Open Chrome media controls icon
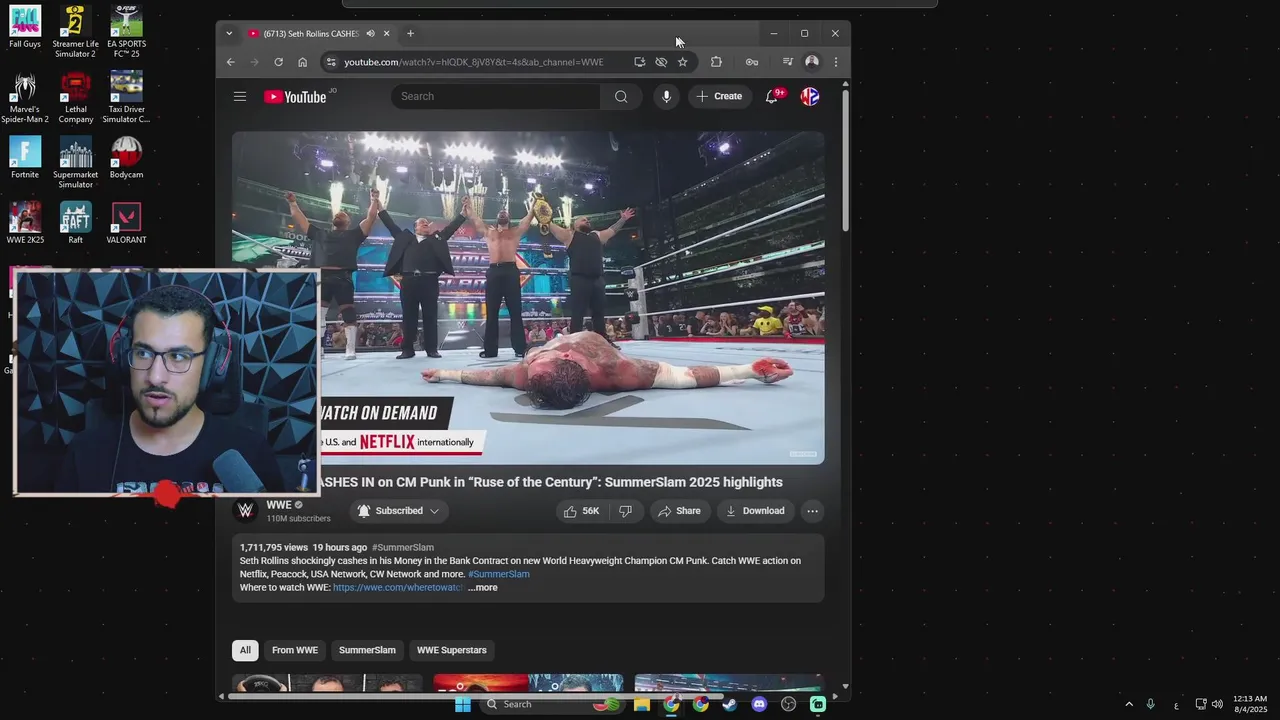The image size is (1280, 720). 787,62
